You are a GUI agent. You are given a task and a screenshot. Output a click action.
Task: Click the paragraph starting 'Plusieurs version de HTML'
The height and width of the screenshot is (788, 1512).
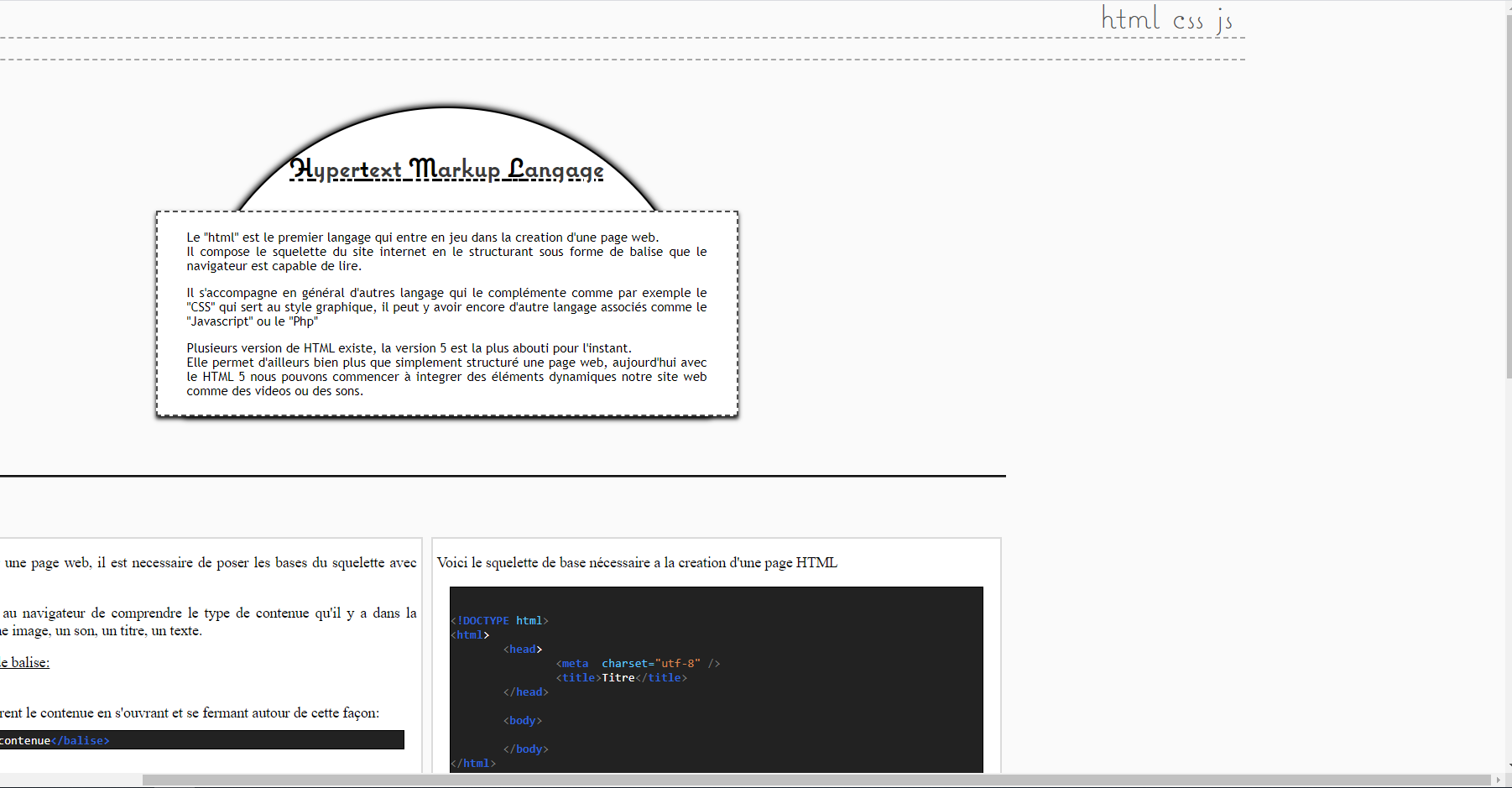click(446, 369)
